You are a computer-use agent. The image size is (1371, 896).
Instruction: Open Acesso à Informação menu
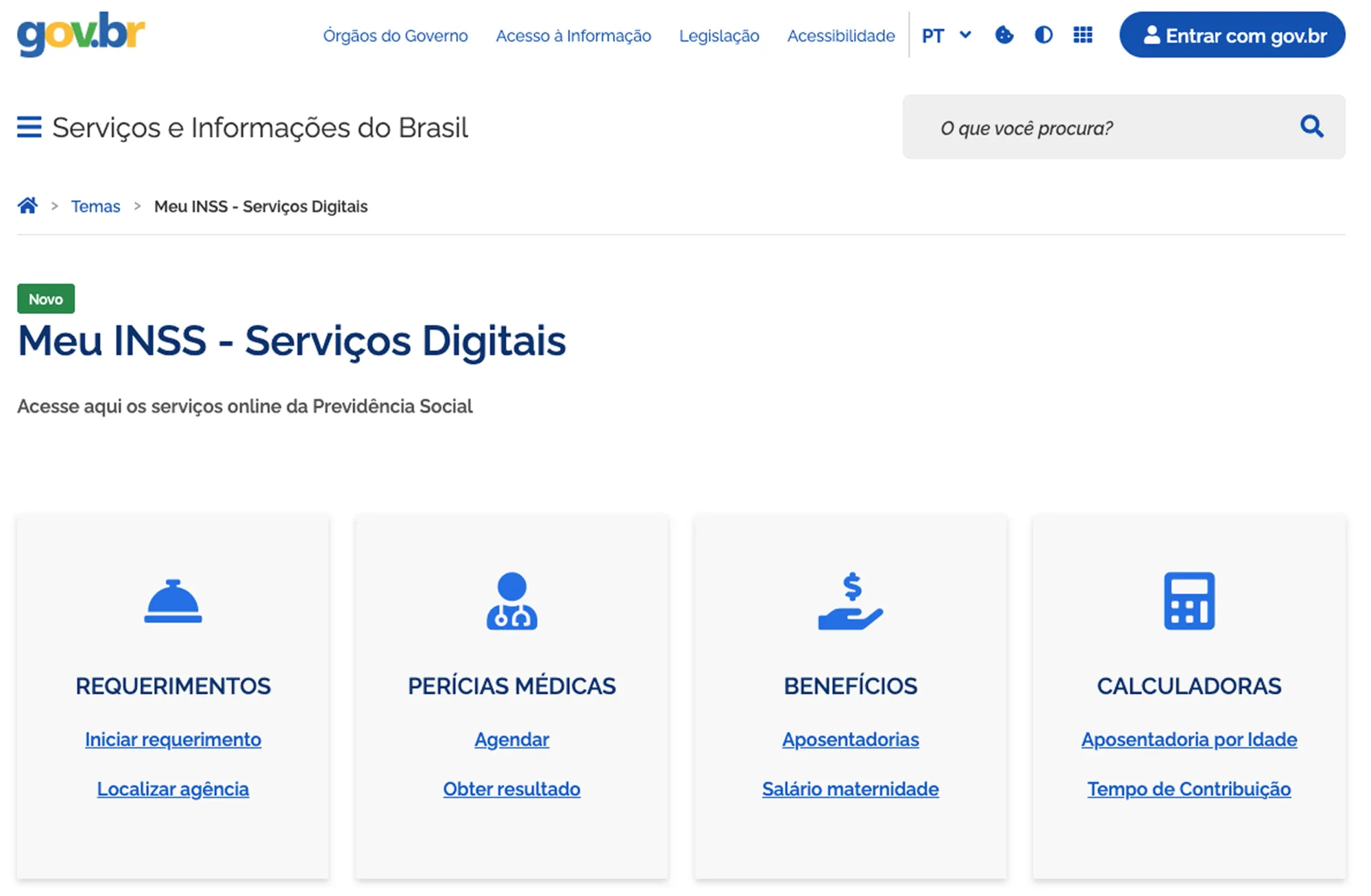tap(574, 36)
